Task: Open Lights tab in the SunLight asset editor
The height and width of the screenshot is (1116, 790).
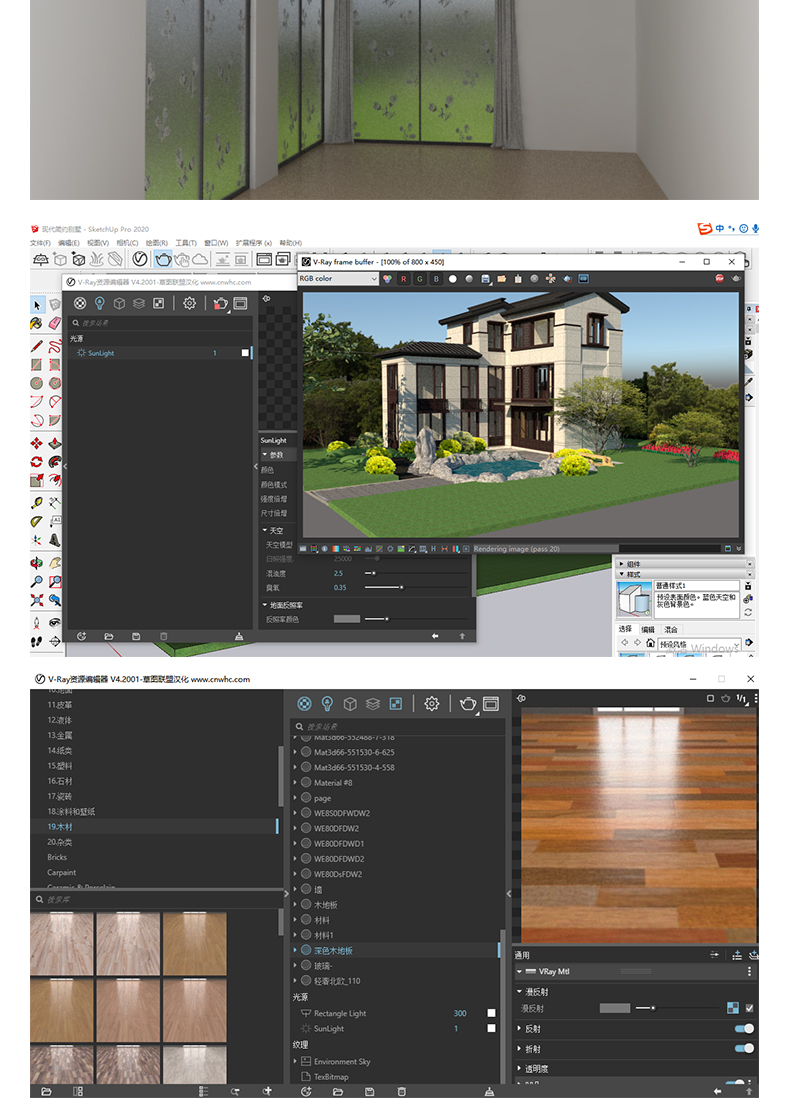Action: [x=100, y=303]
